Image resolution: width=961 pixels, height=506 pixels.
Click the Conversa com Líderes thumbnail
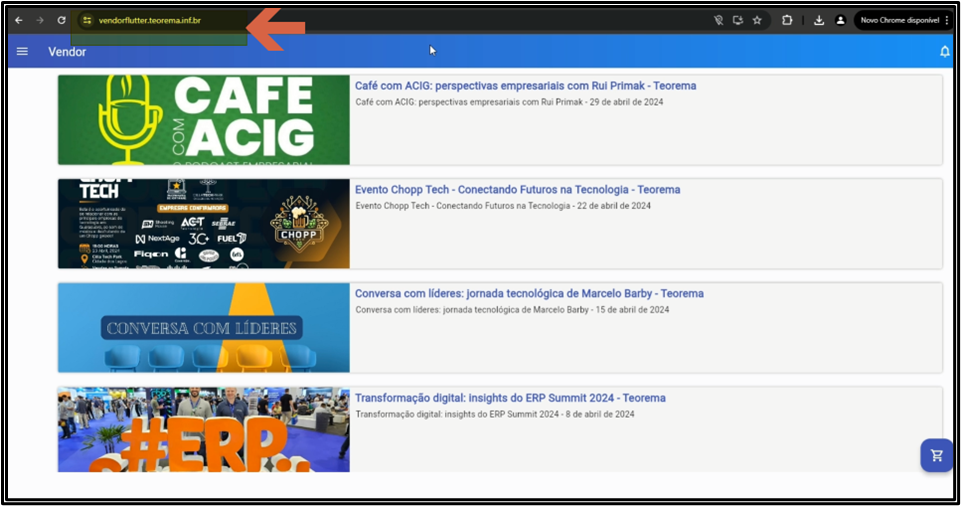click(x=203, y=327)
